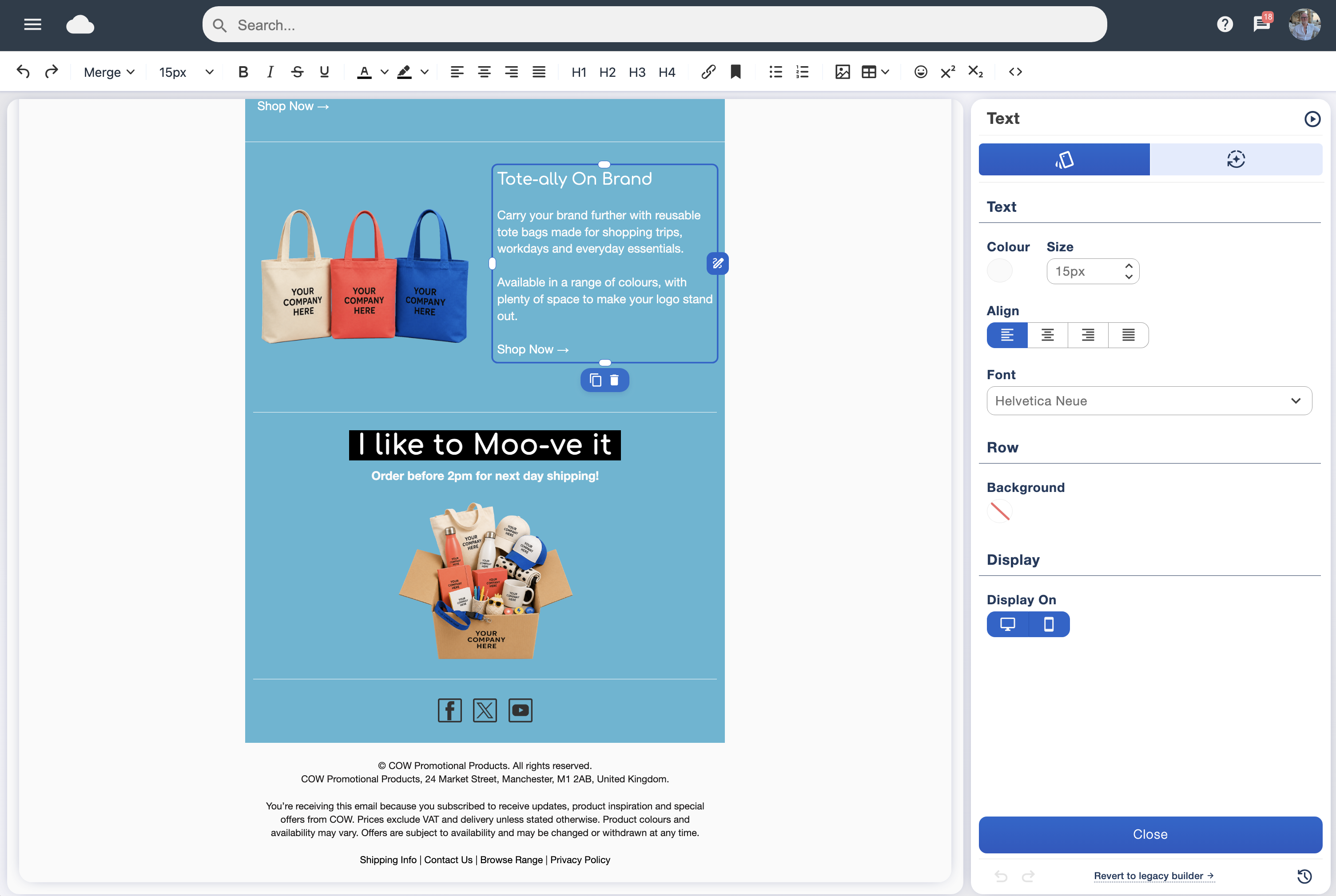Toggle strikethrough formatting
Image resolution: width=1336 pixels, height=896 pixels.
pyautogui.click(x=297, y=72)
